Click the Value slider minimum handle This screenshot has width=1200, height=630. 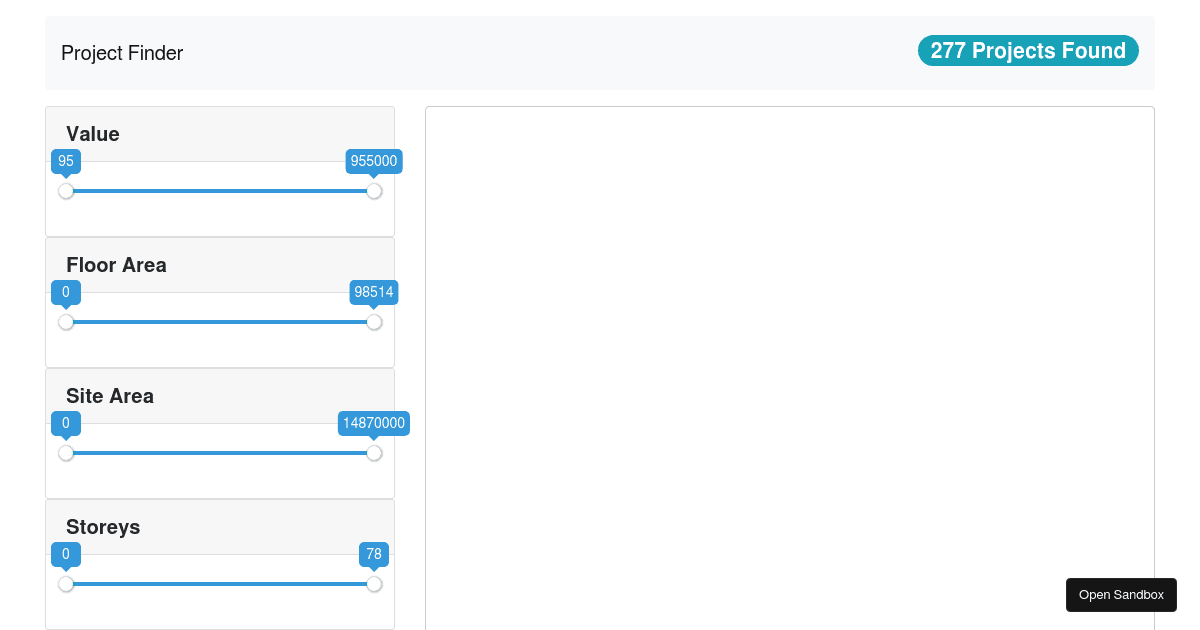click(66, 191)
